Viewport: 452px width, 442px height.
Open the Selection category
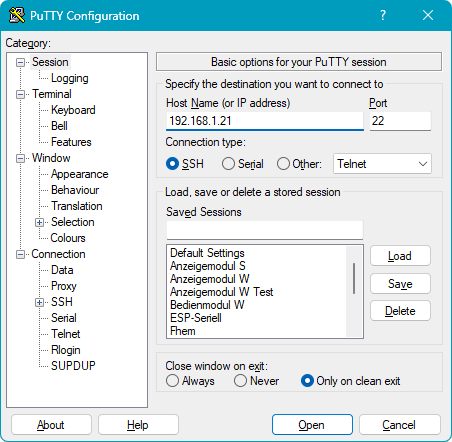72,222
